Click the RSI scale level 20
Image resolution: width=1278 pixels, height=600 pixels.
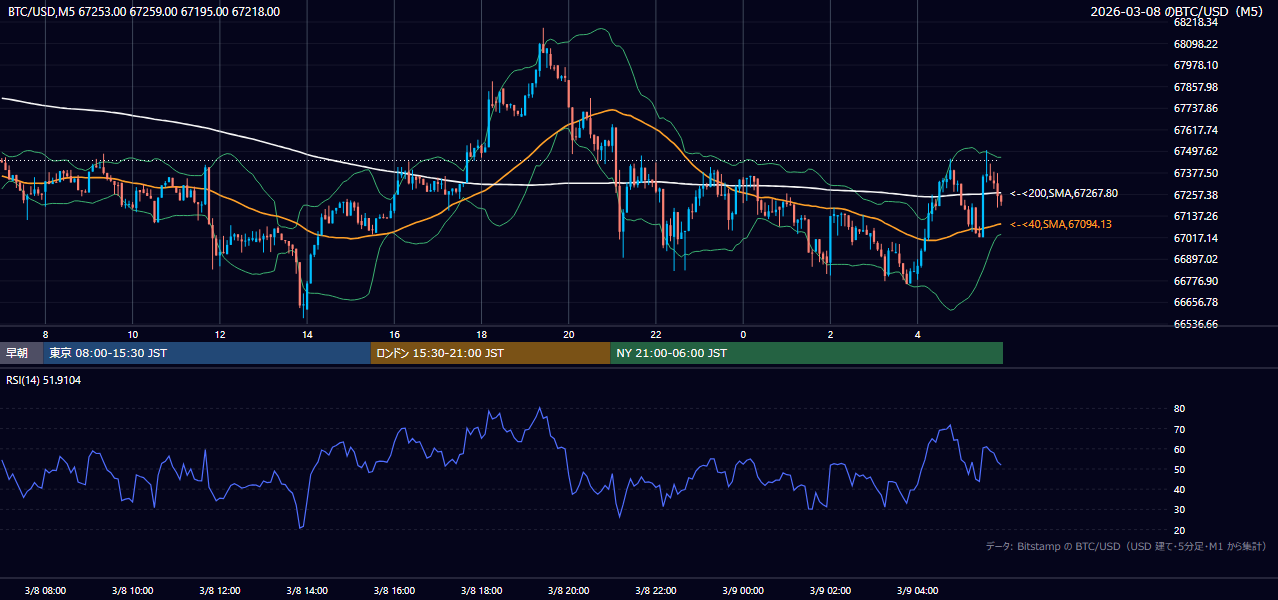pos(1179,530)
